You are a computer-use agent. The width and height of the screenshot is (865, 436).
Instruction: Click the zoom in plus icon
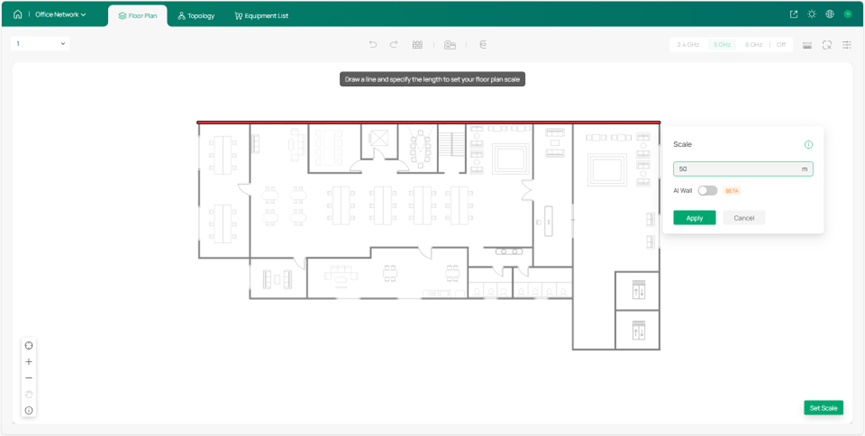tap(29, 362)
